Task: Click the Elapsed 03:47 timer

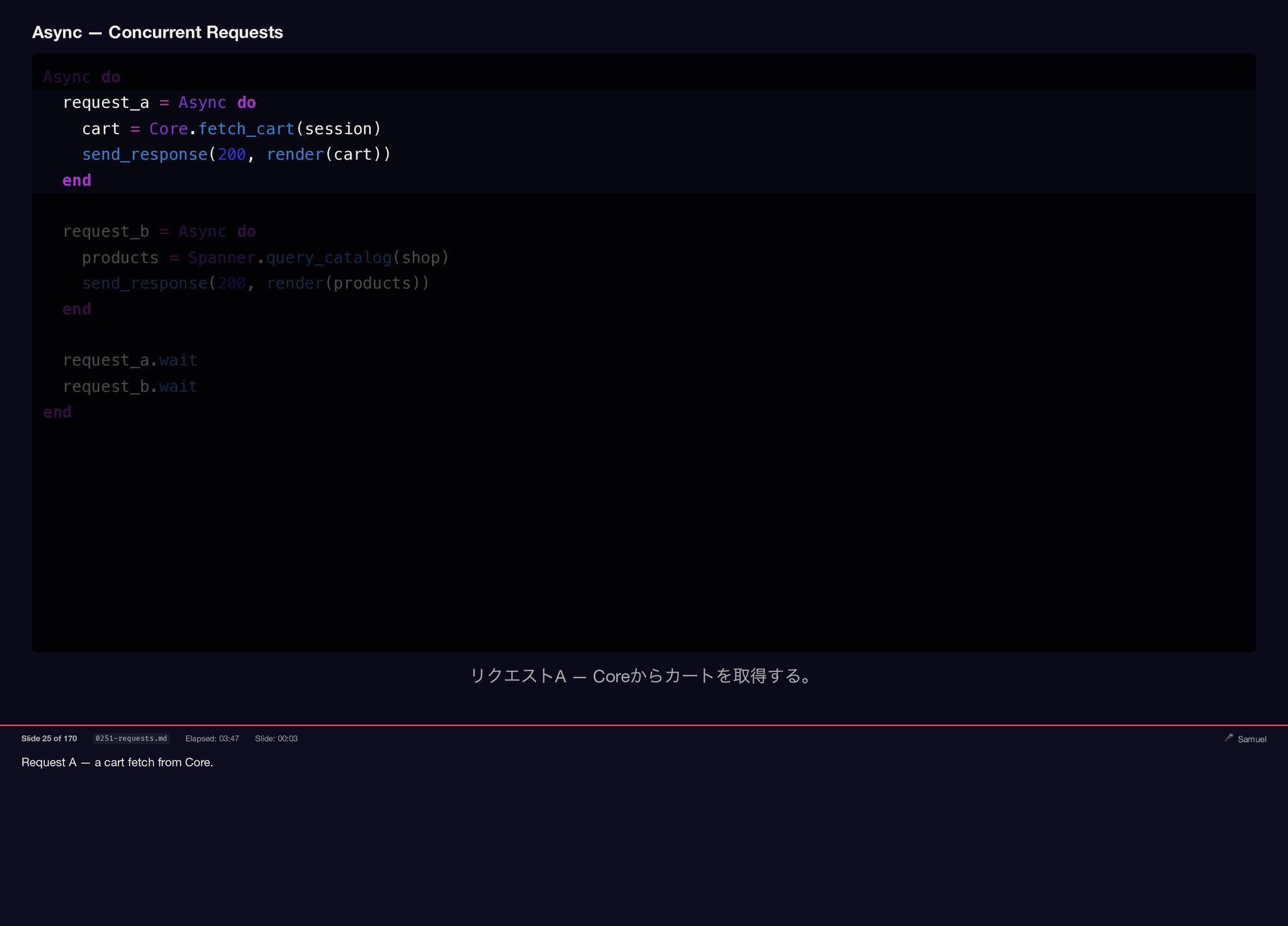Action: (x=212, y=738)
